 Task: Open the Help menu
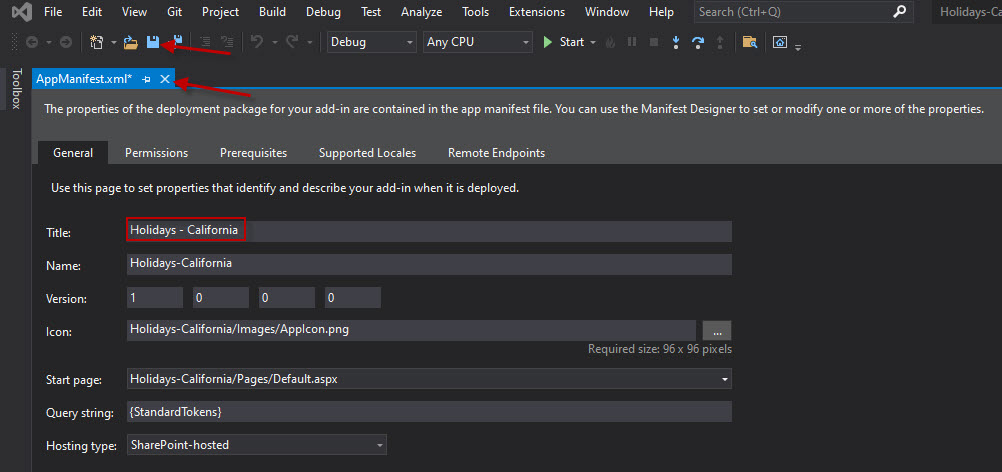(x=661, y=12)
